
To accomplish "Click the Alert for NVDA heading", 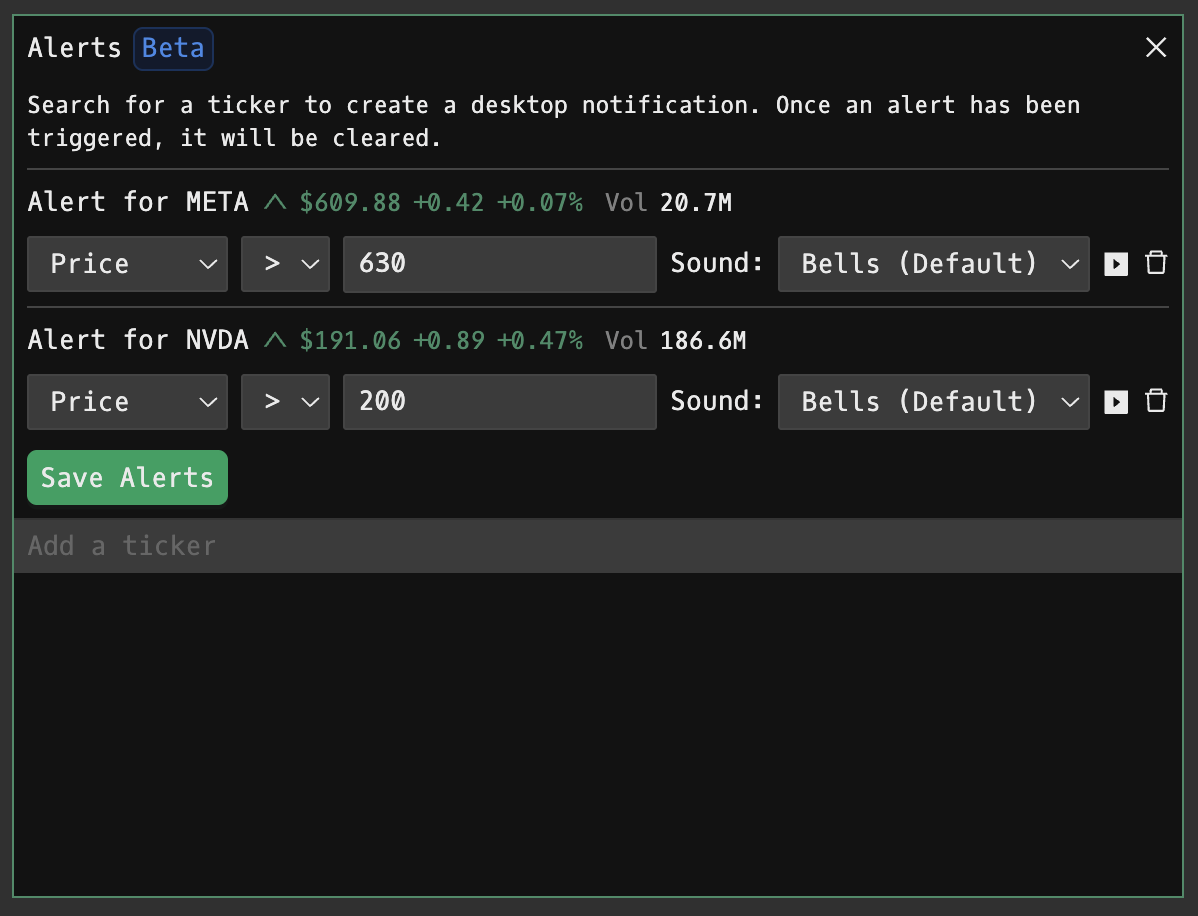I will 138,340.
